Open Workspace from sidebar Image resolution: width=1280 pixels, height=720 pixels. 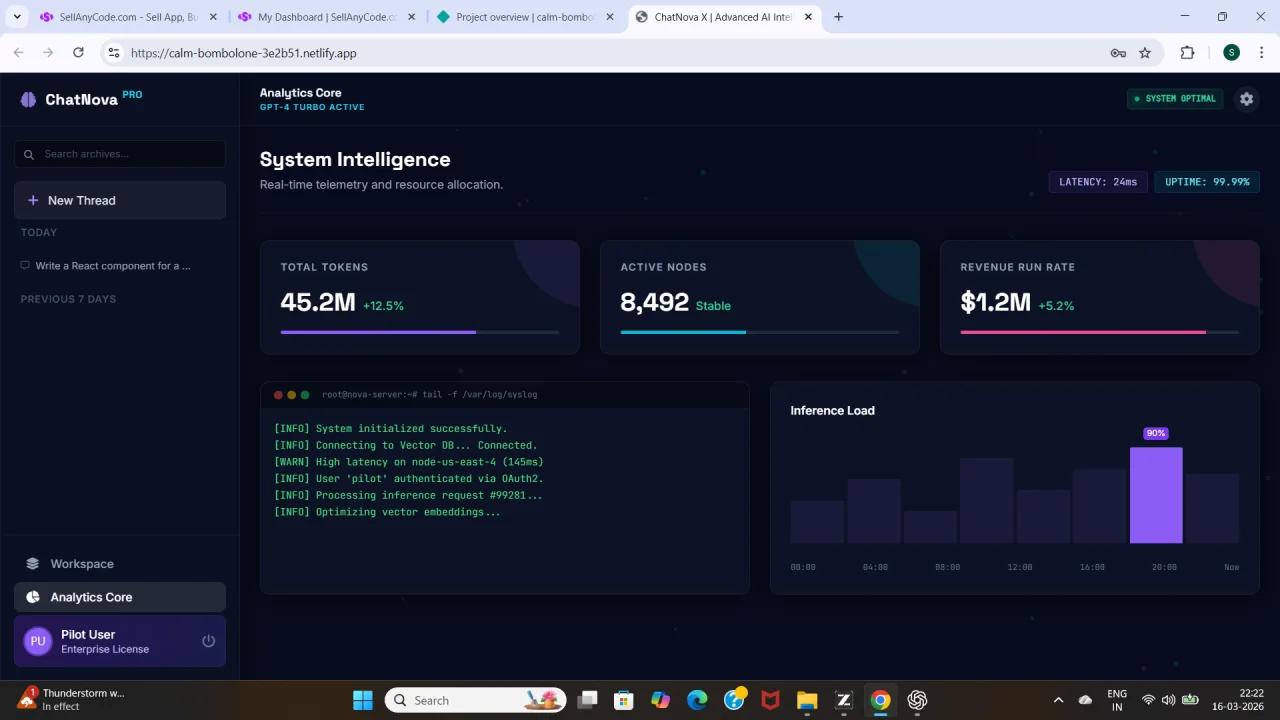click(120, 564)
